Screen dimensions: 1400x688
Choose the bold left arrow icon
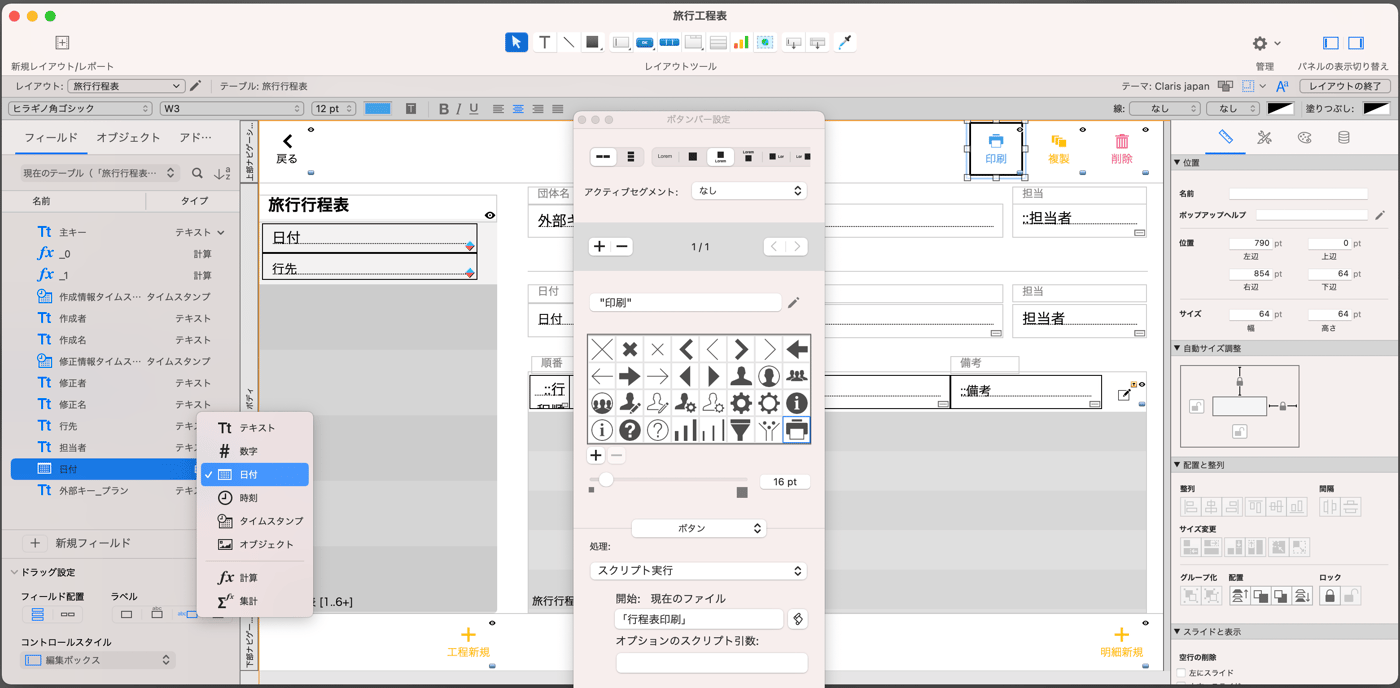point(797,349)
